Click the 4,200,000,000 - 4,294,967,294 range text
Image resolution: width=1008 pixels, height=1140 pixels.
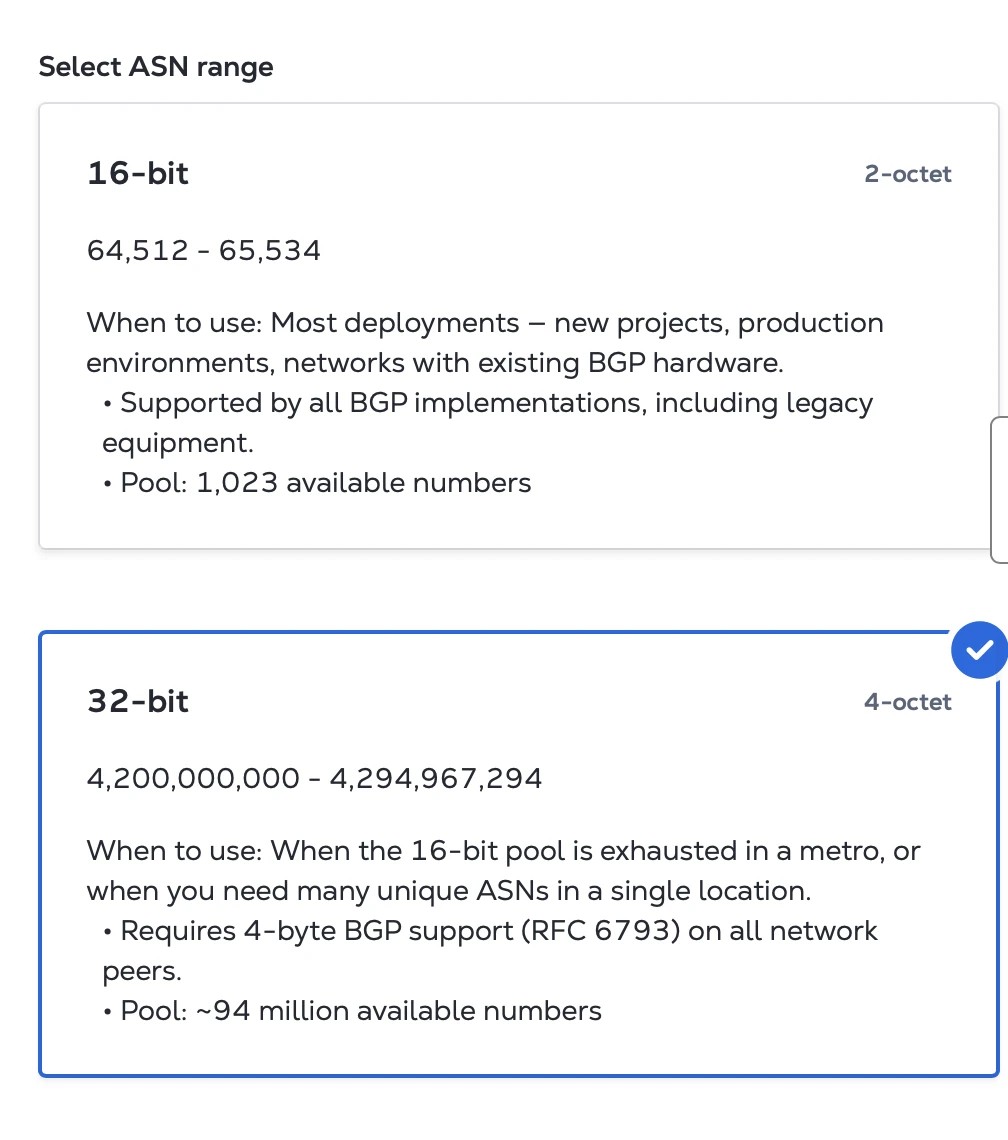click(314, 779)
